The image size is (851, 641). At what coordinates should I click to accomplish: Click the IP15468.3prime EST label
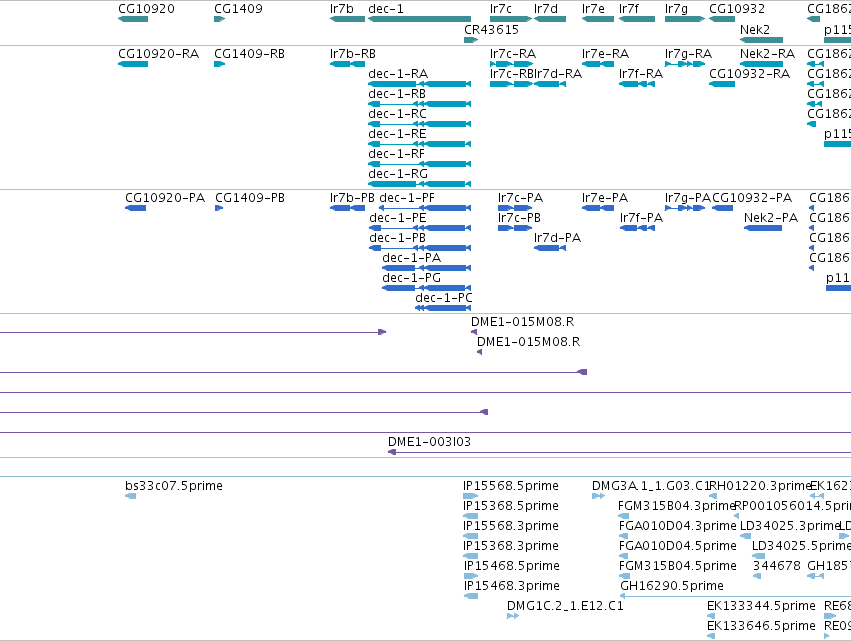pyautogui.click(x=512, y=586)
